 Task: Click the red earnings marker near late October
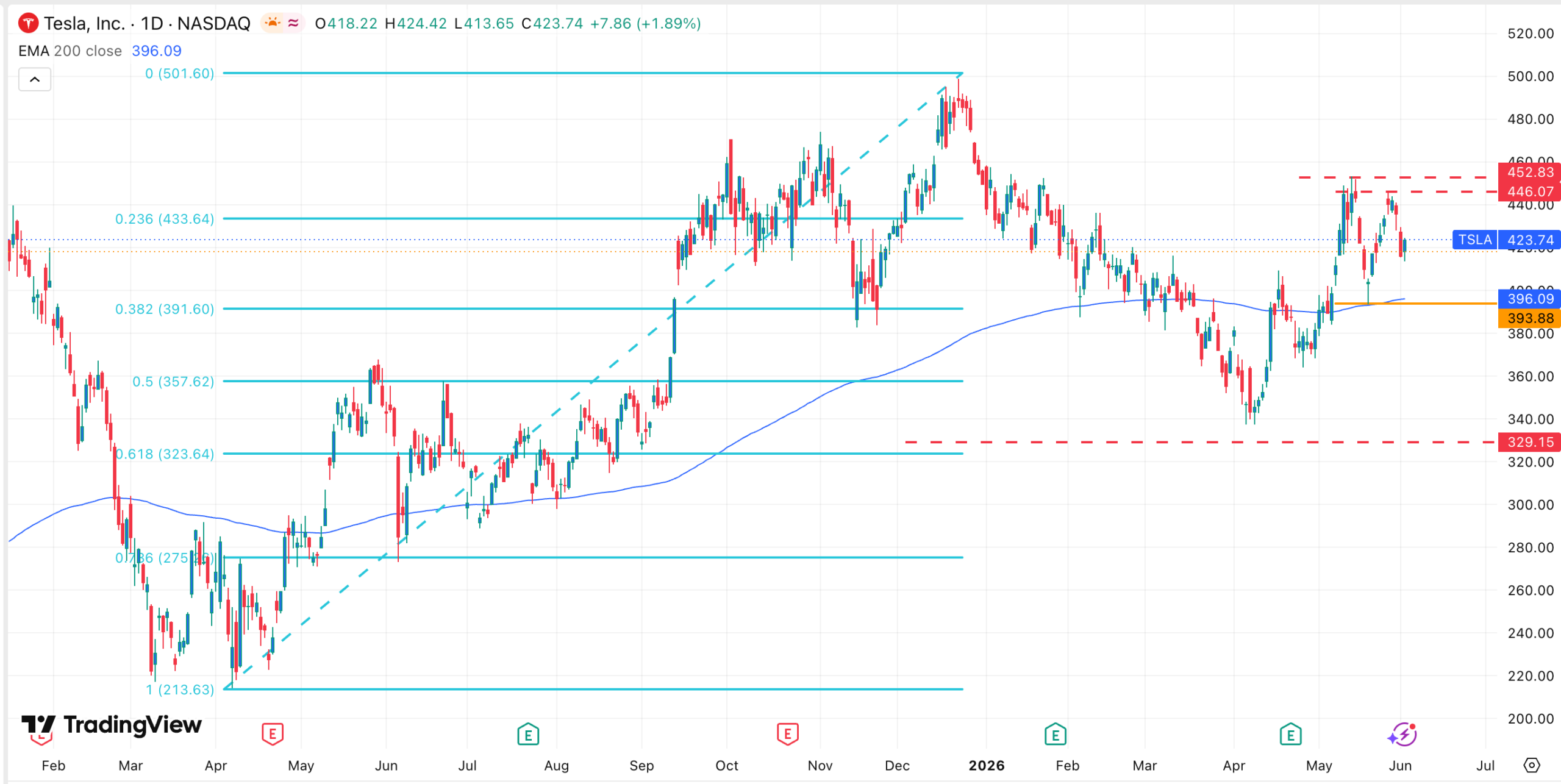[x=788, y=734]
